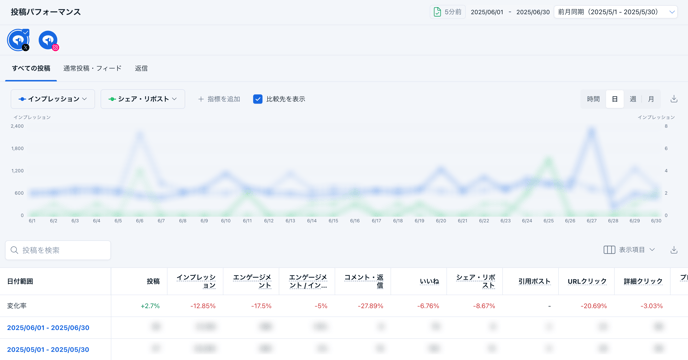The width and height of the screenshot is (688, 360).
Task: Click the 5分前 last-updated label
Action: [x=453, y=12]
